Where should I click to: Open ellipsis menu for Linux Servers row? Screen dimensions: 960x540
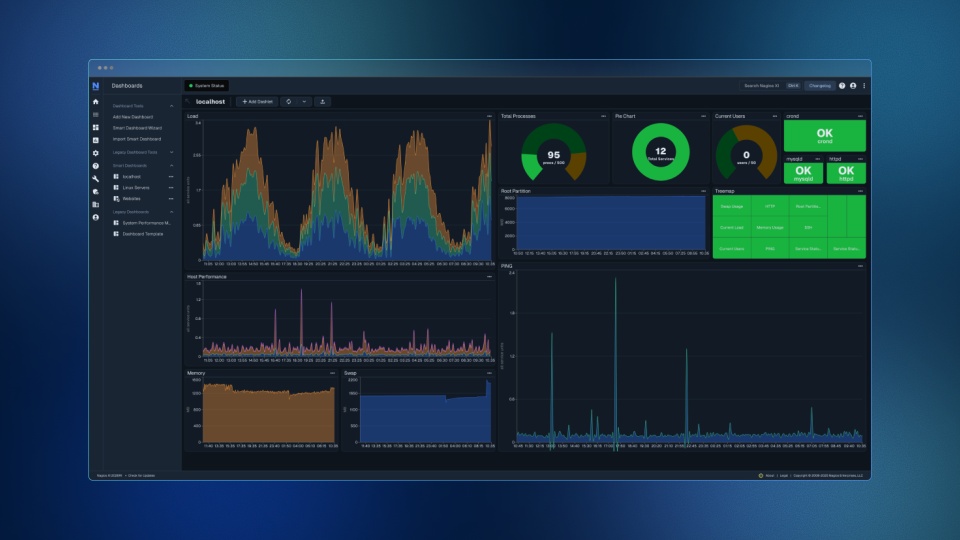[171, 188]
